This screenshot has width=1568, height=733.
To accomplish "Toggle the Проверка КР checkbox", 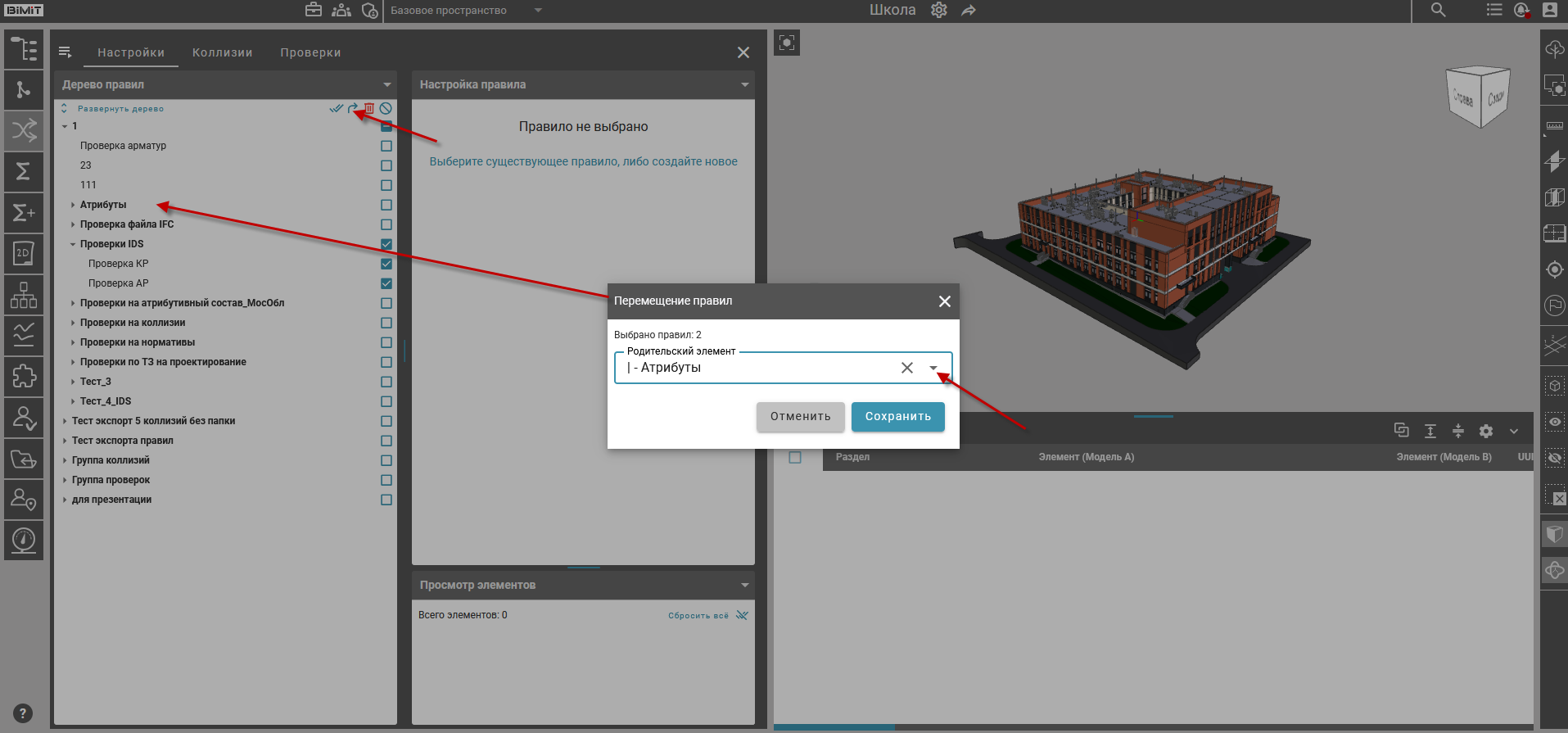I will (386, 264).
